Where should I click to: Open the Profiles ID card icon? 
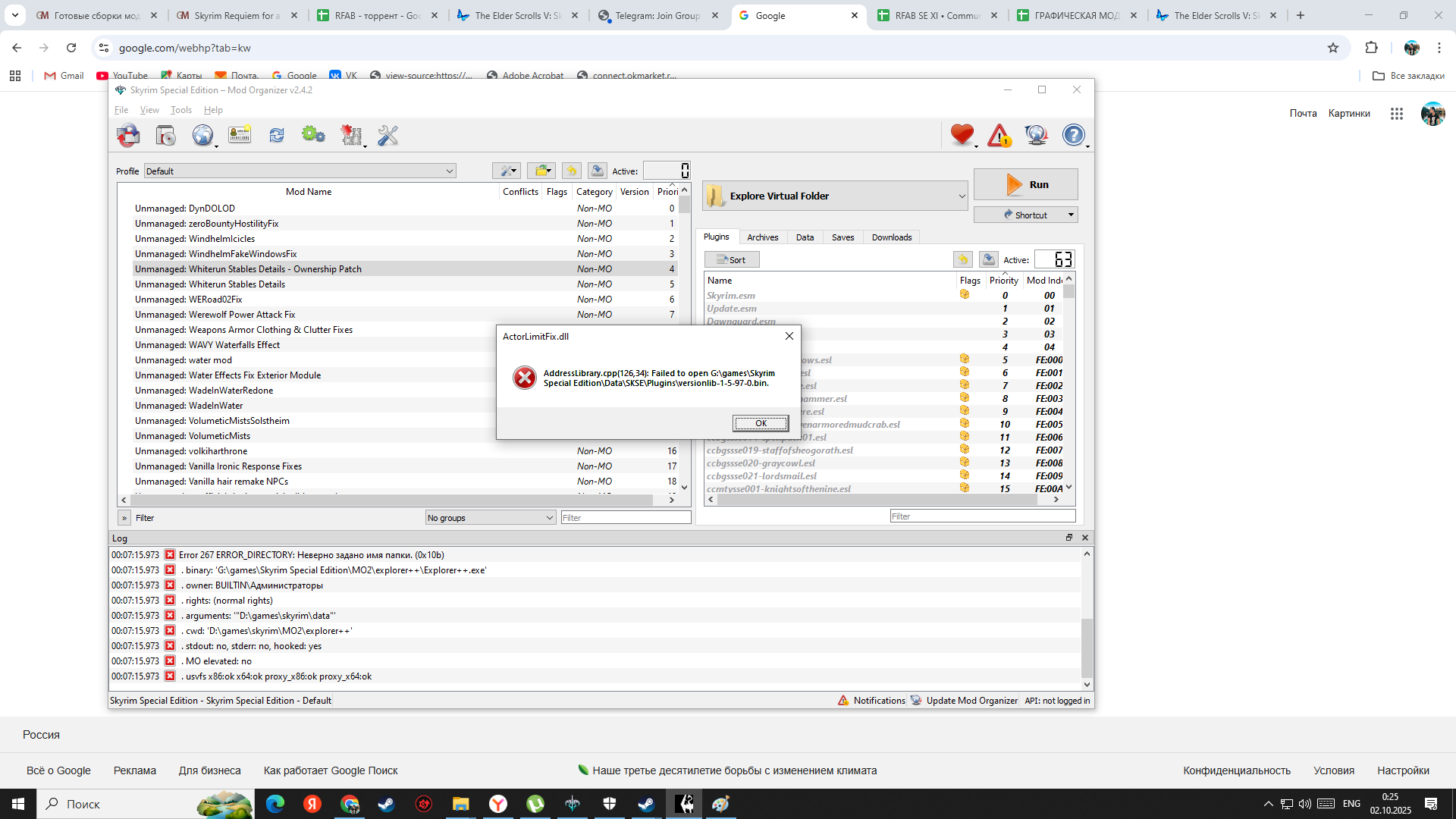[x=240, y=135]
